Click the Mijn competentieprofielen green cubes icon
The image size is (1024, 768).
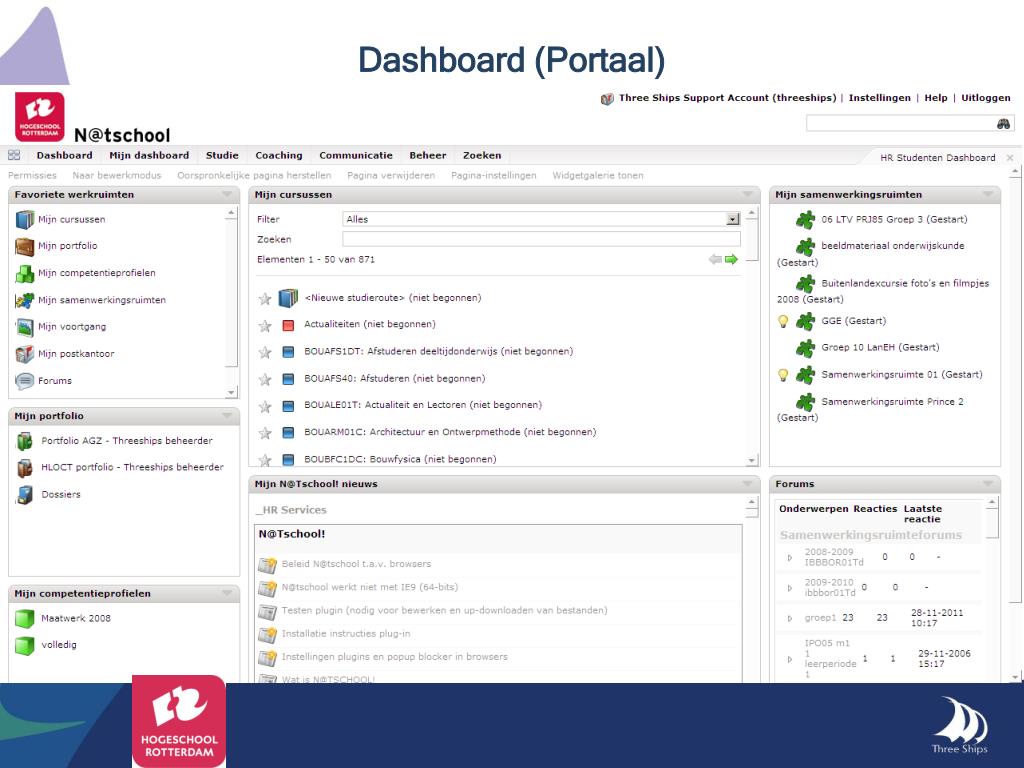pyautogui.click(x=25, y=273)
